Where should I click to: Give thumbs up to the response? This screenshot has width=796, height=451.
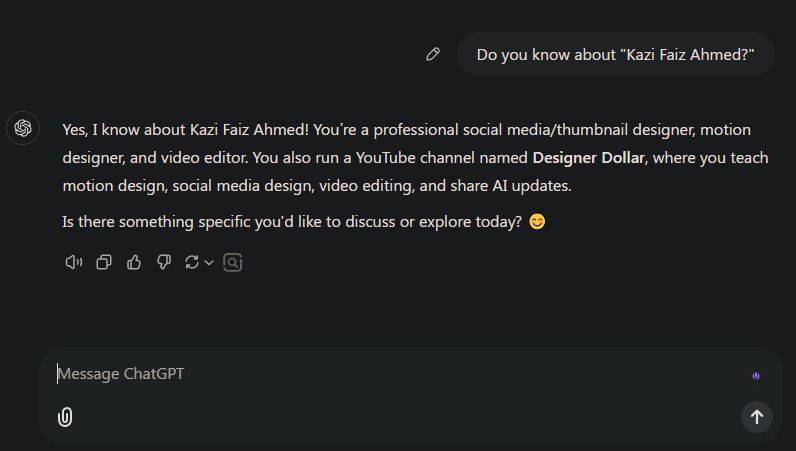(134, 262)
